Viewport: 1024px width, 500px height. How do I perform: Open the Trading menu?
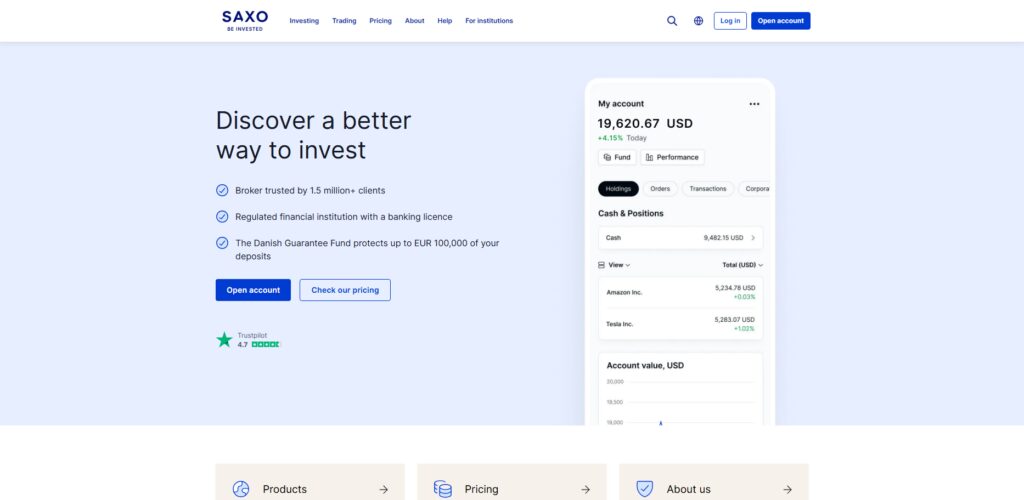(x=344, y=21)
